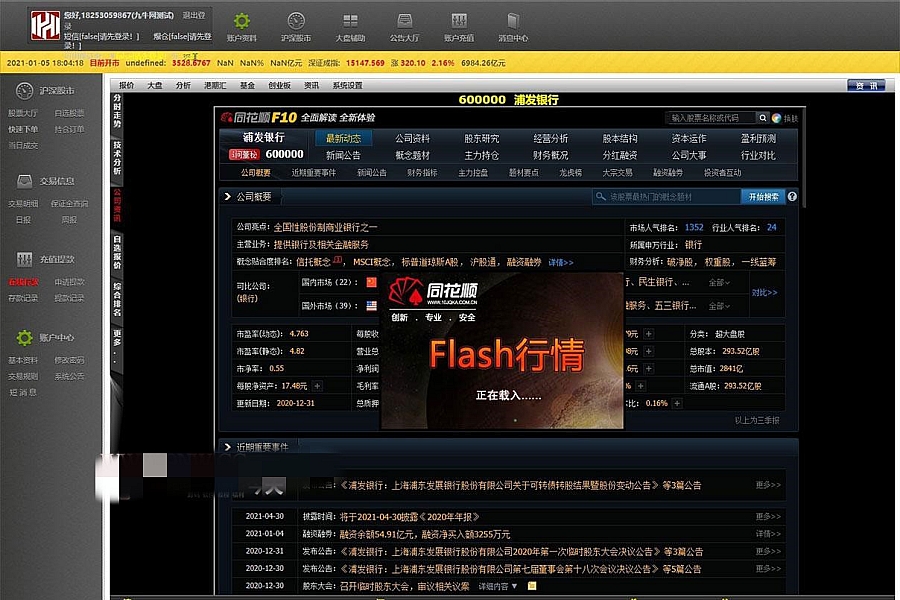The width and height of the screenshot is (900, 600).
Task: Open the 港期汇 menu
Action: tap(215, 86)
